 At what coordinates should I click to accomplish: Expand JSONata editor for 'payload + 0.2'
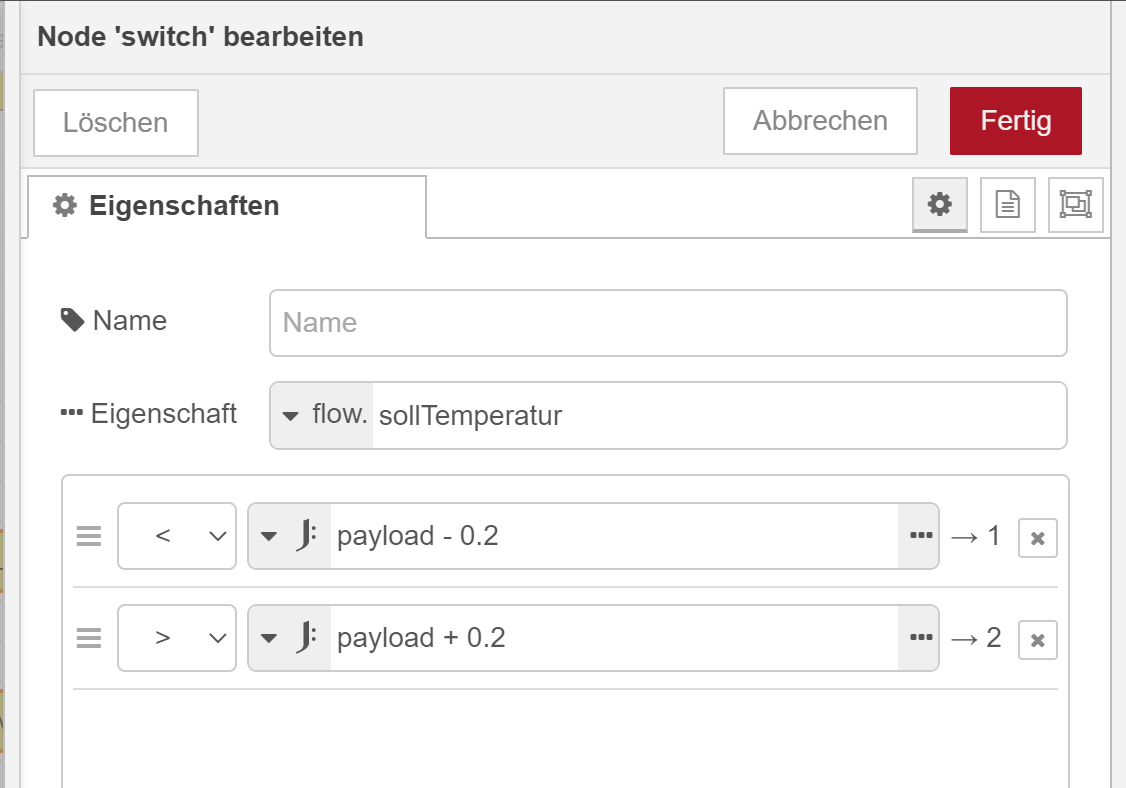tap(921, 638)
